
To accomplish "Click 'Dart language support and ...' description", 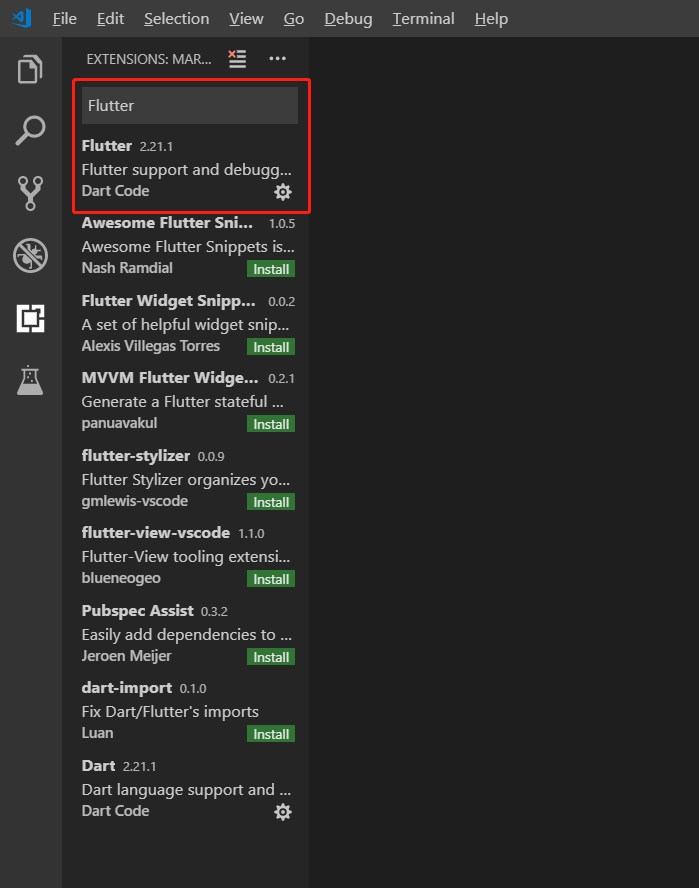I will 186,790.
